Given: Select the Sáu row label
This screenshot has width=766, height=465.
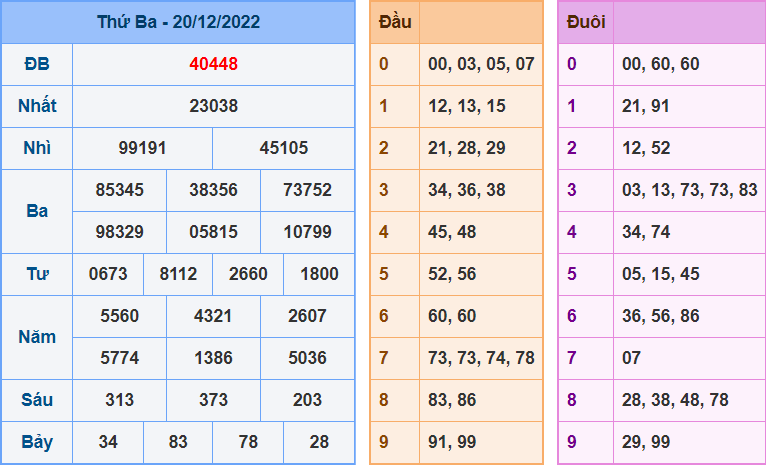Looking at the screenshot, I should (37, 400).
